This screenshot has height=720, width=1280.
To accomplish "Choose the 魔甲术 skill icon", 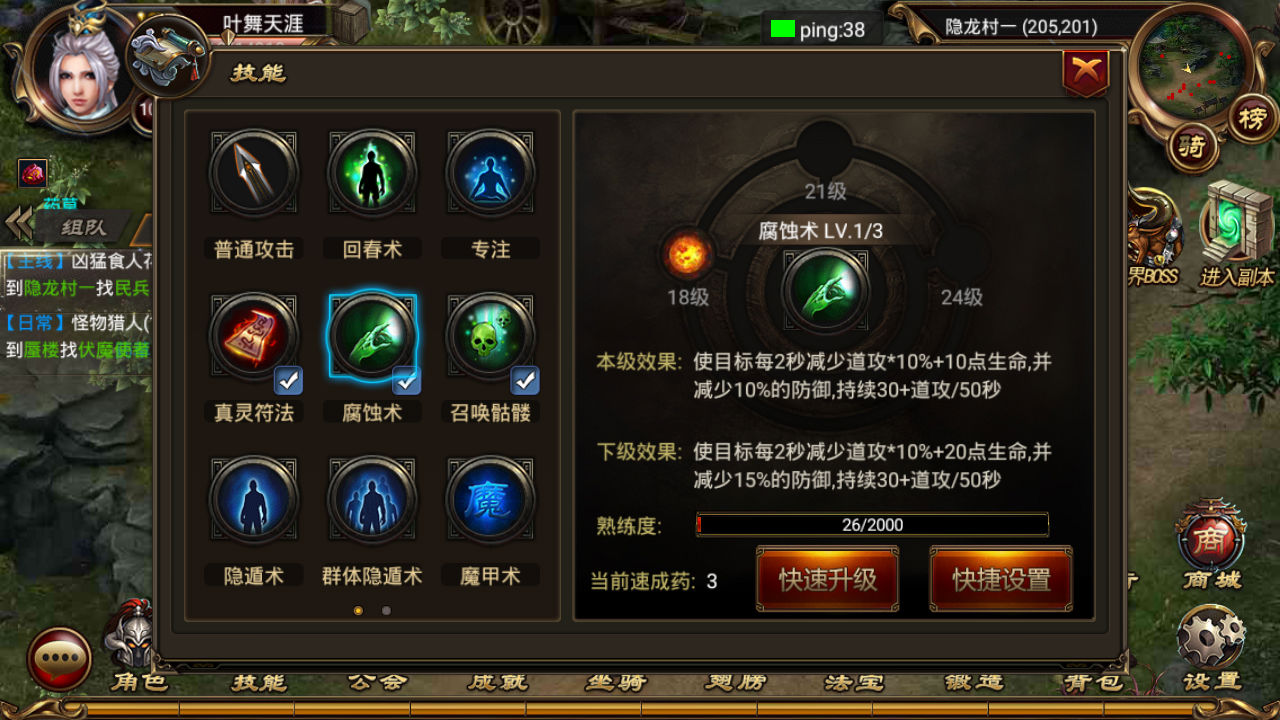I will 490,500.
